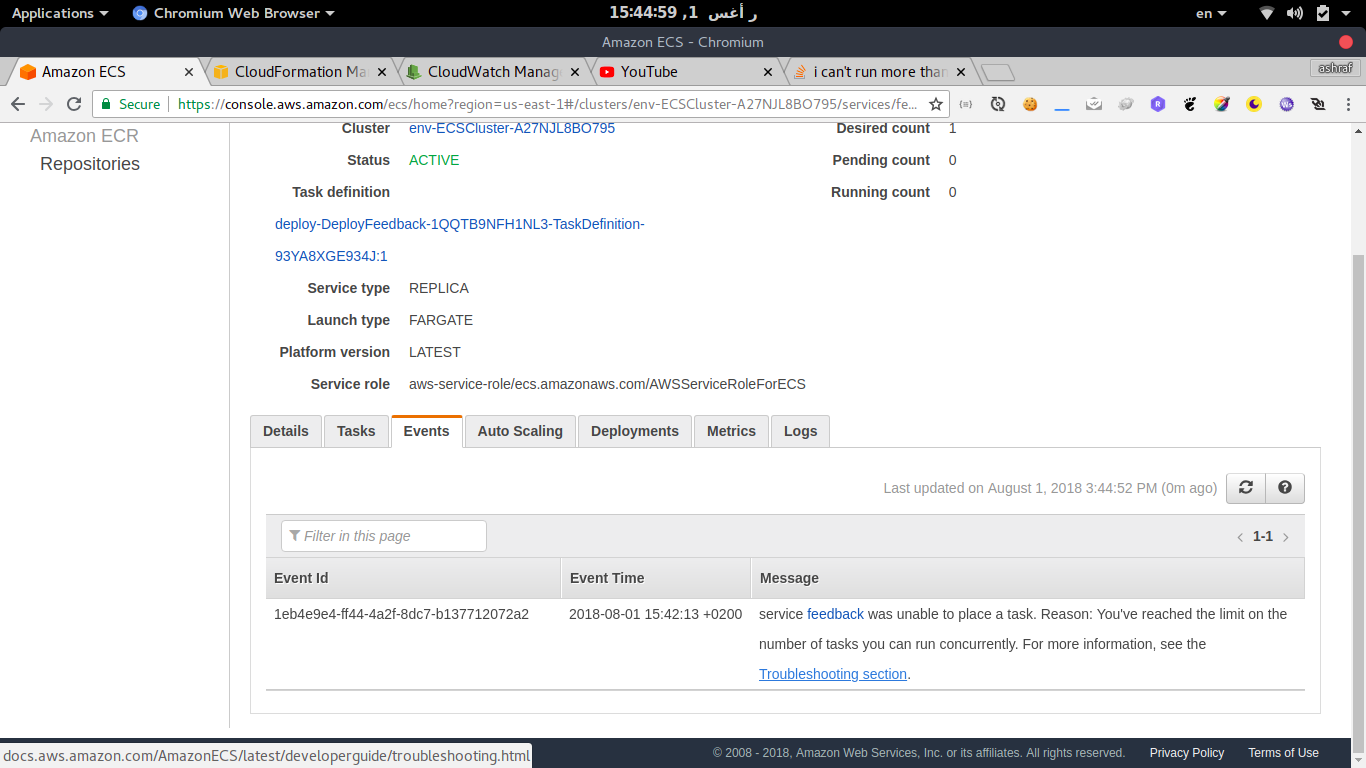Close the Amazon ECS browser tab

(189, 72)
